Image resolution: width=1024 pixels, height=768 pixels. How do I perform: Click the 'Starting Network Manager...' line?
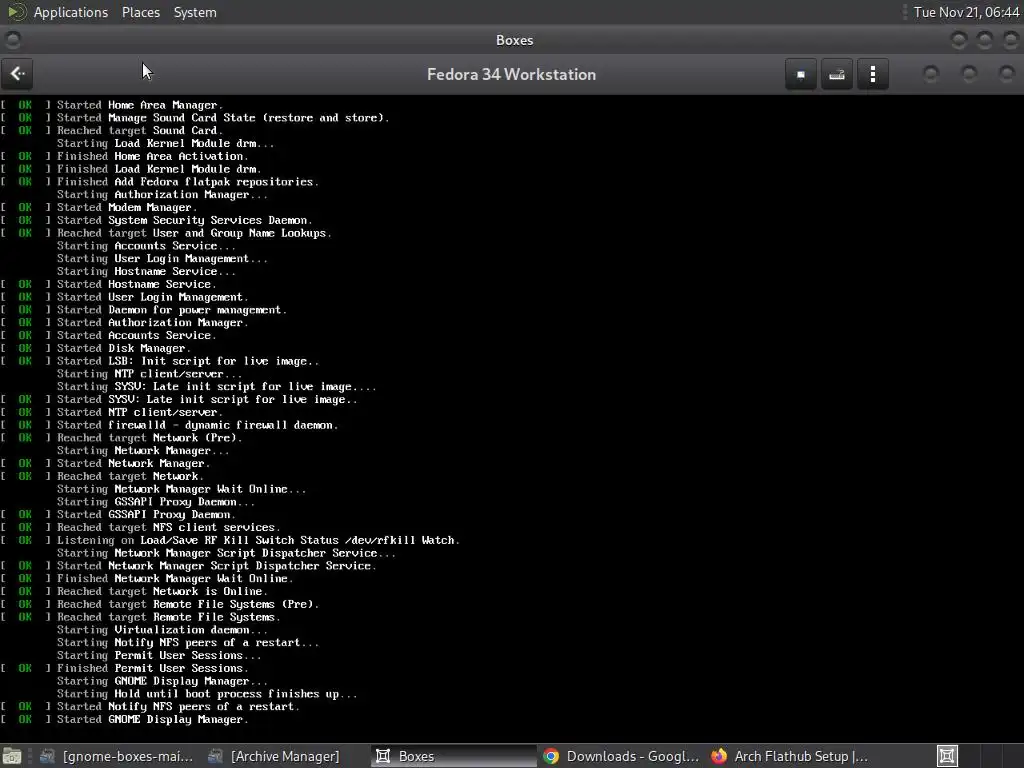143,451
